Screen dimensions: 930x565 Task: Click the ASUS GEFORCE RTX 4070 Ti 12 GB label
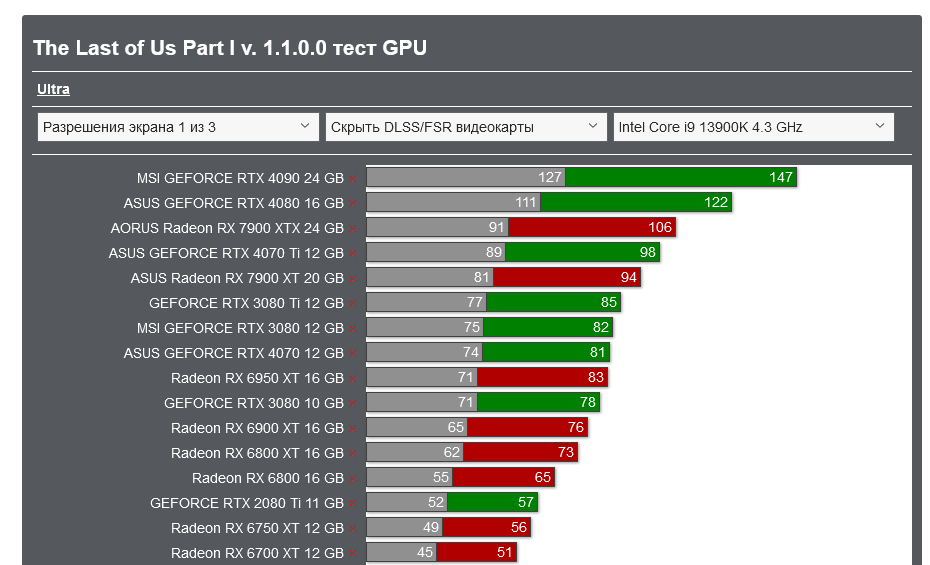click(226, 253)
